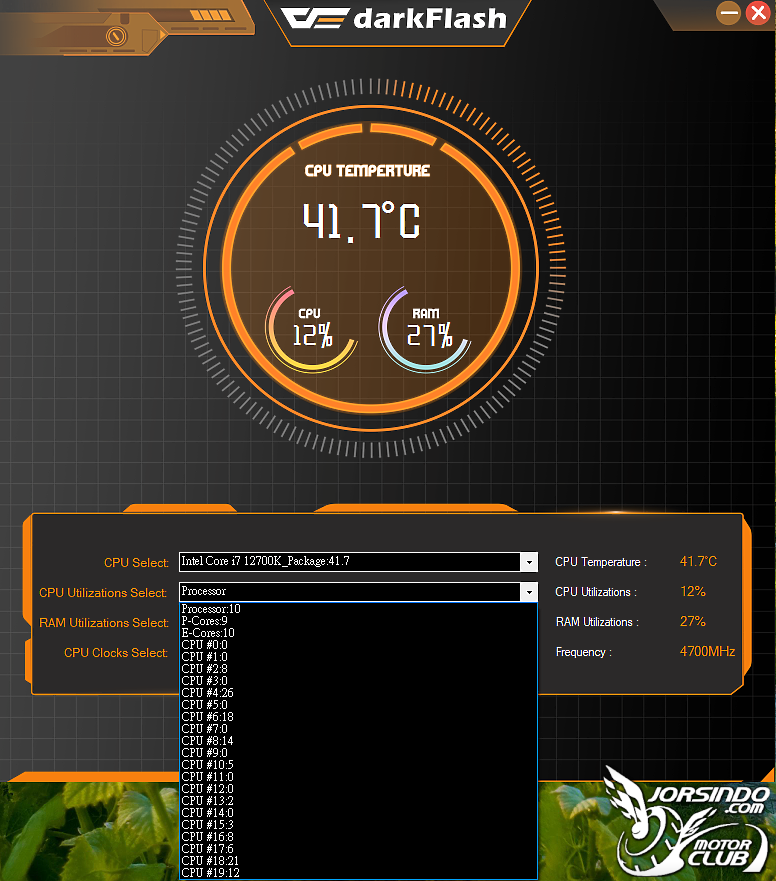This screenshot has height=881, width=776.
Task: Choose CPU #1:0 in the list
Action: click(x=358, y=657)
